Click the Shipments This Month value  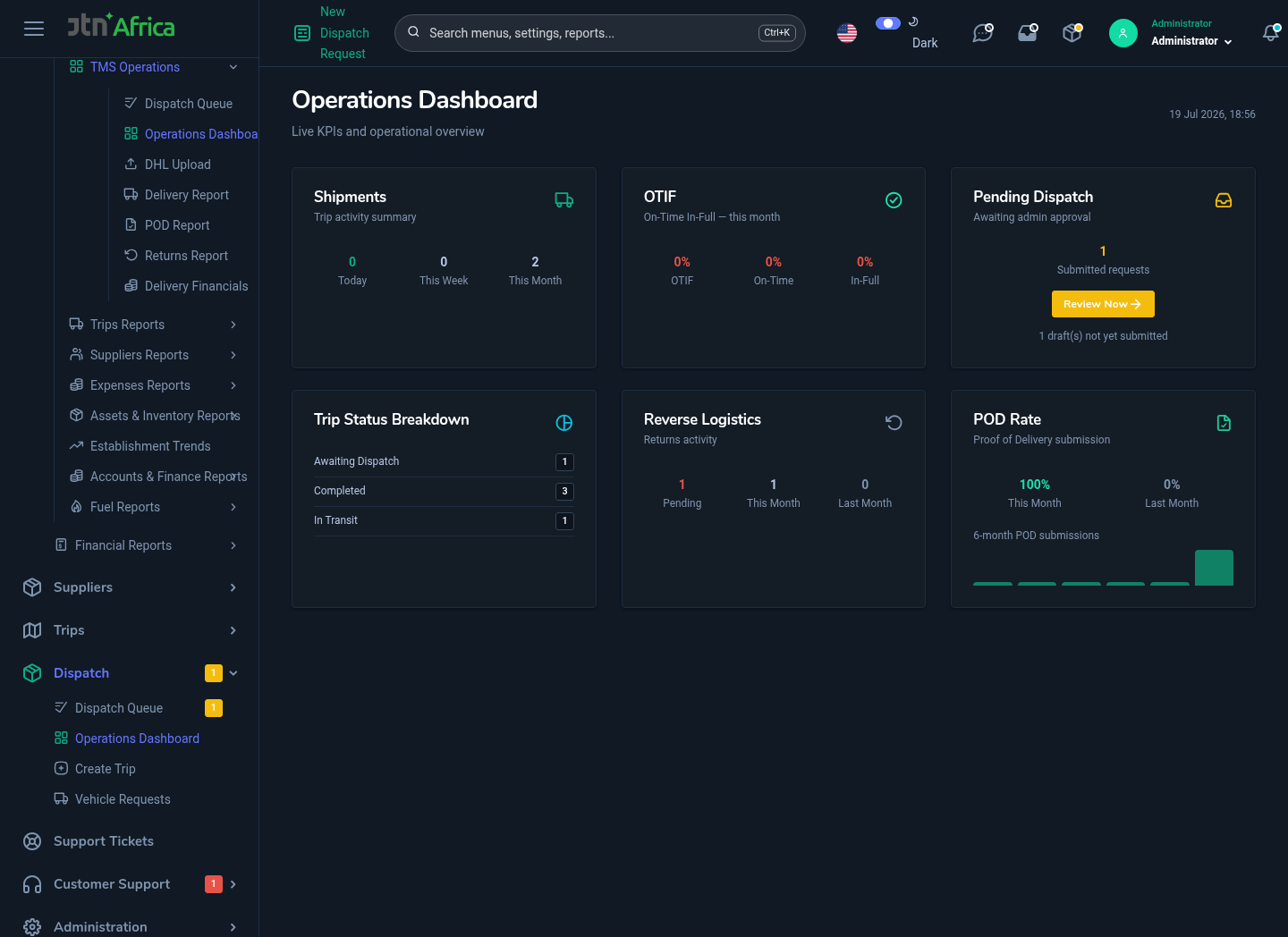click(535, 262)
